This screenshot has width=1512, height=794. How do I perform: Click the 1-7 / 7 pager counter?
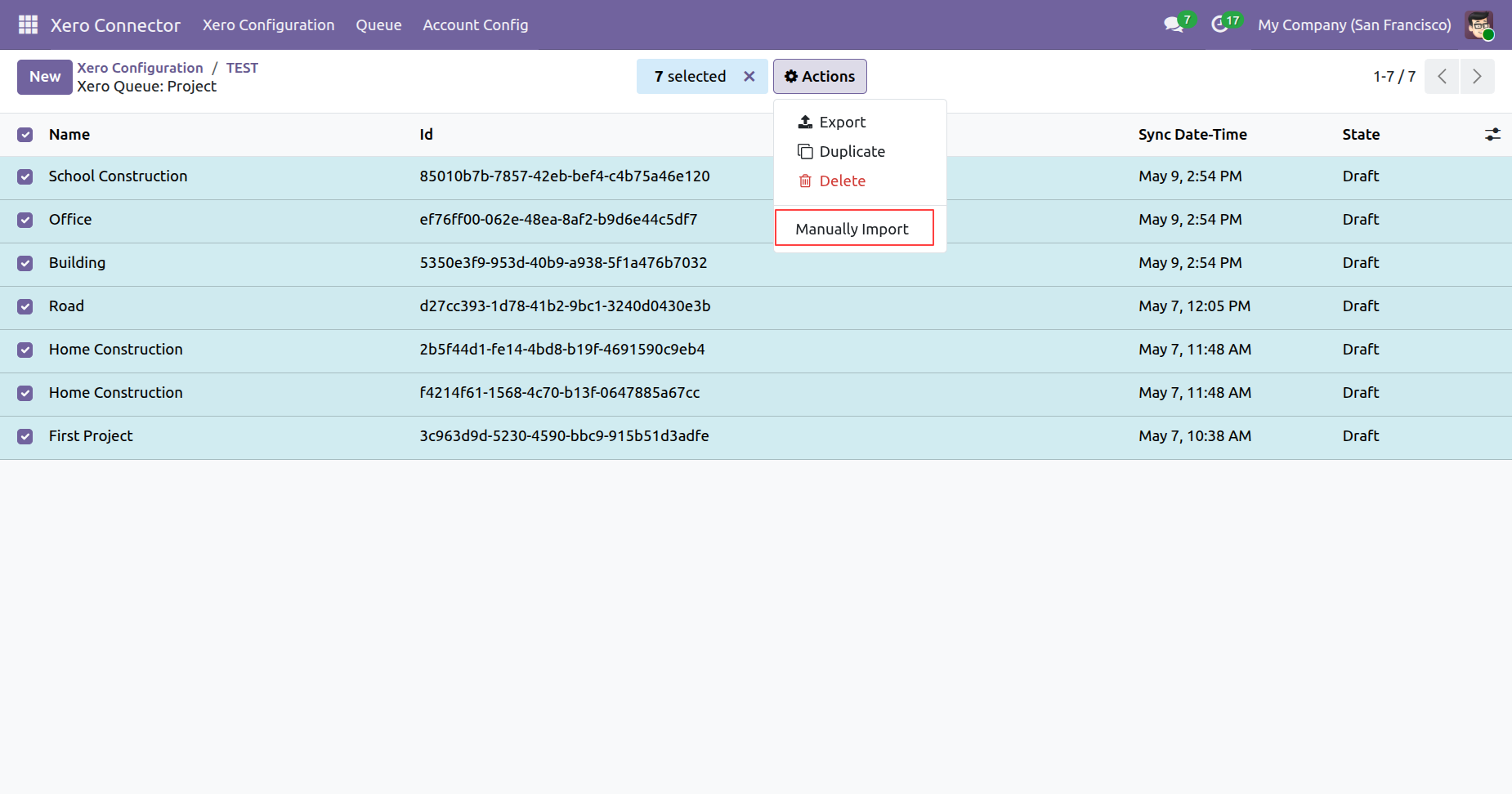tap(1394, 76)
